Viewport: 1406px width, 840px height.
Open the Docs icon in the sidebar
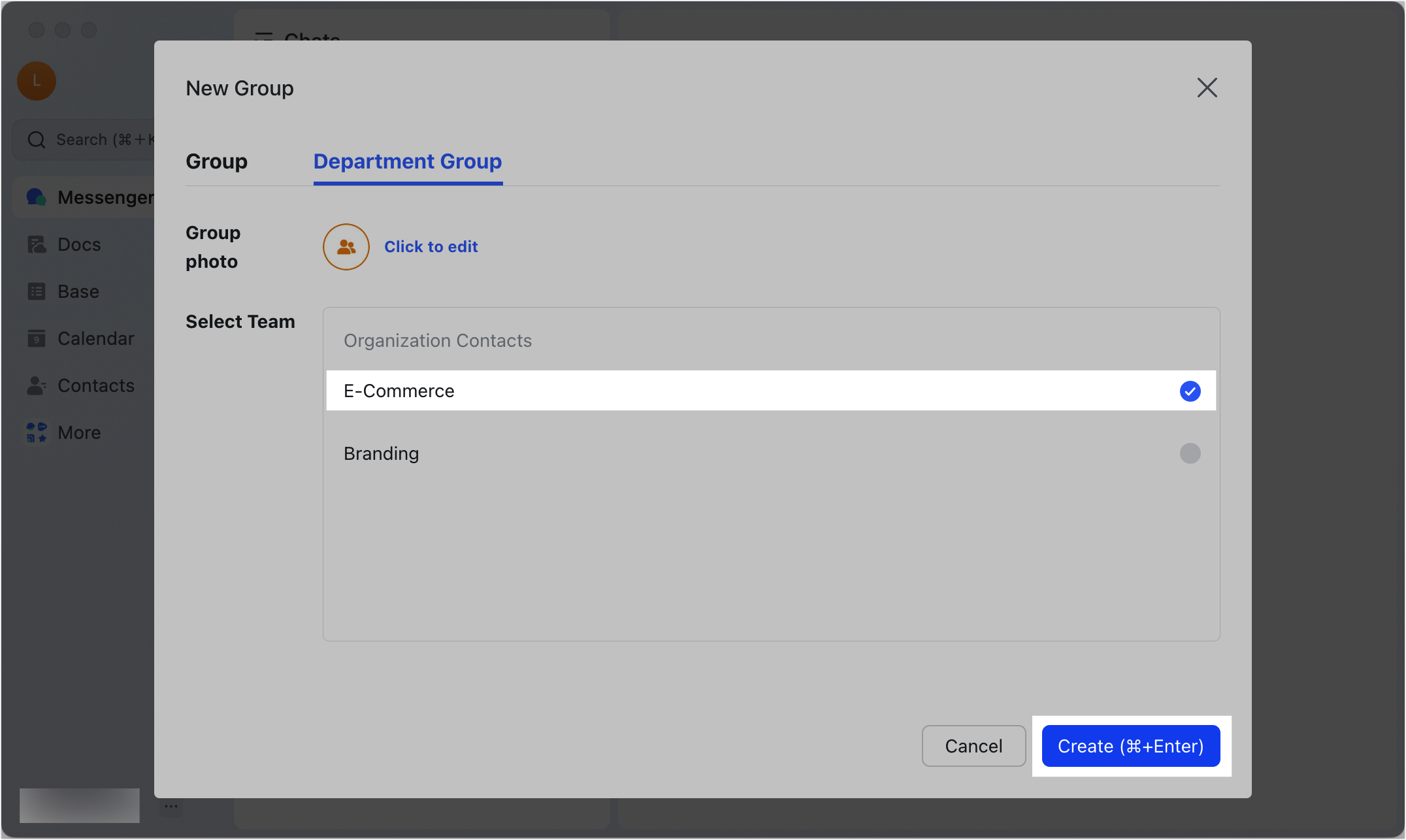(x=37, y=244)
